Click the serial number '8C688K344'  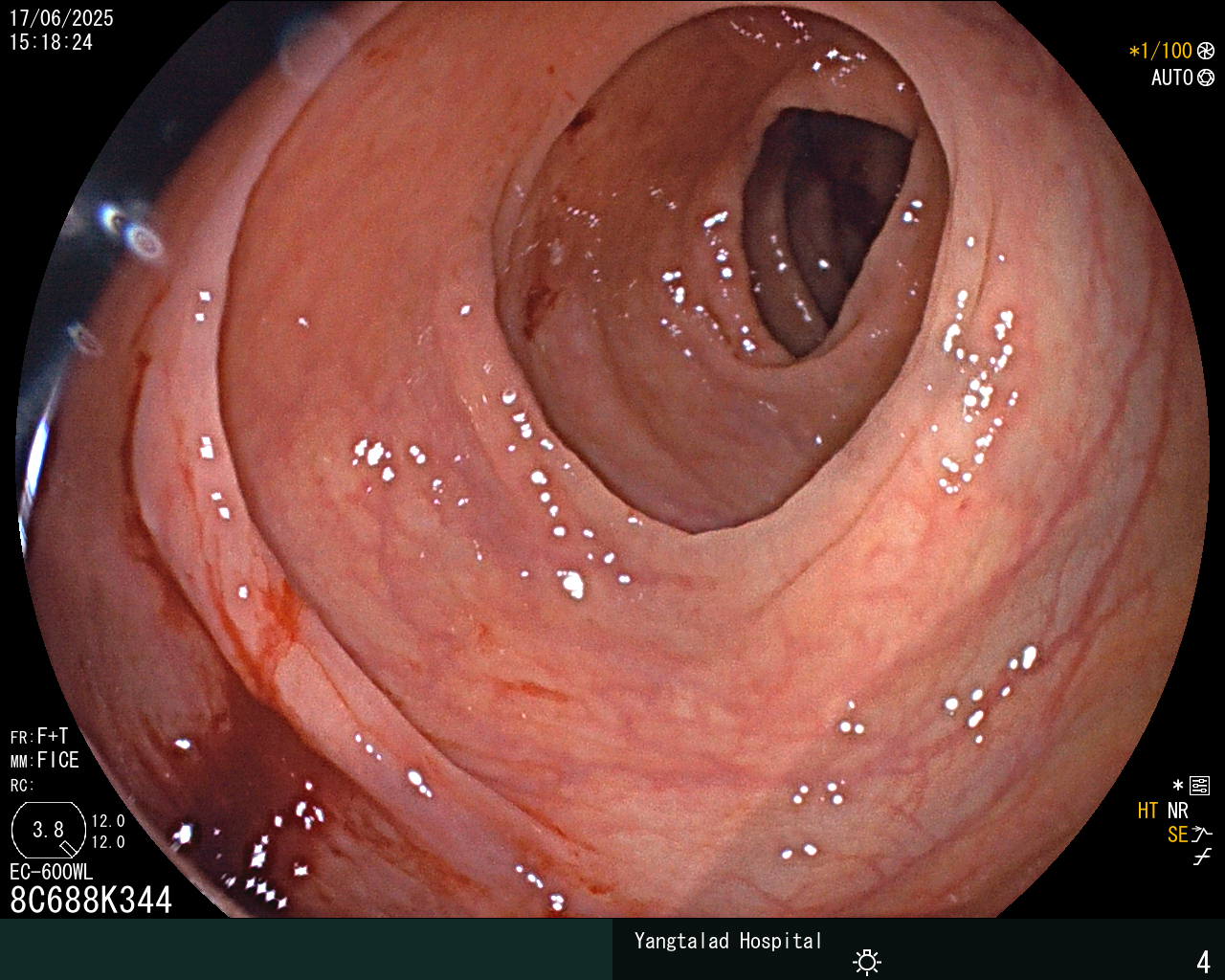[91, 900]
